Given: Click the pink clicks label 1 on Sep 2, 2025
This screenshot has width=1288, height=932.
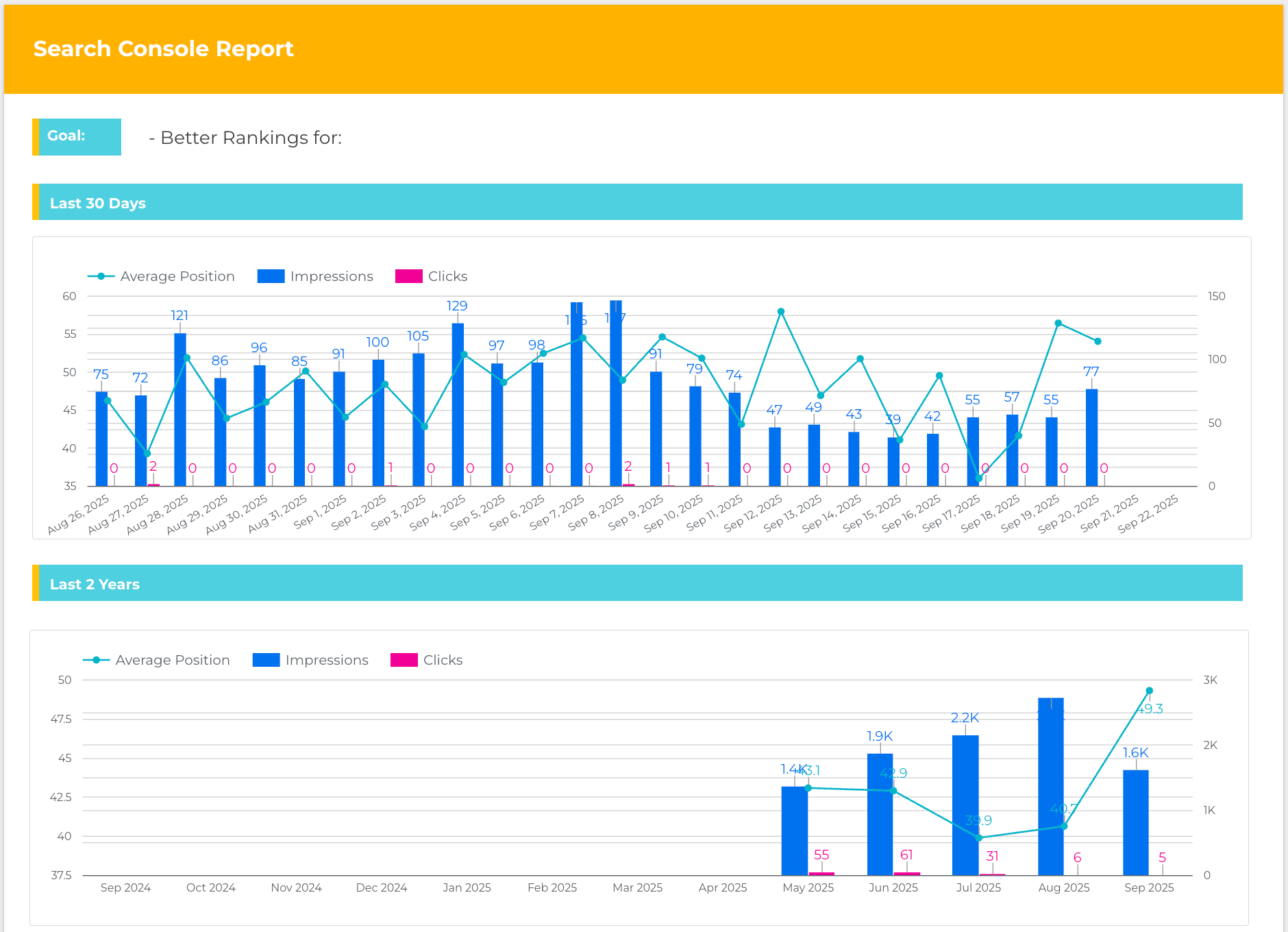Looking at the screenshot, I should [x=391, y=467].
